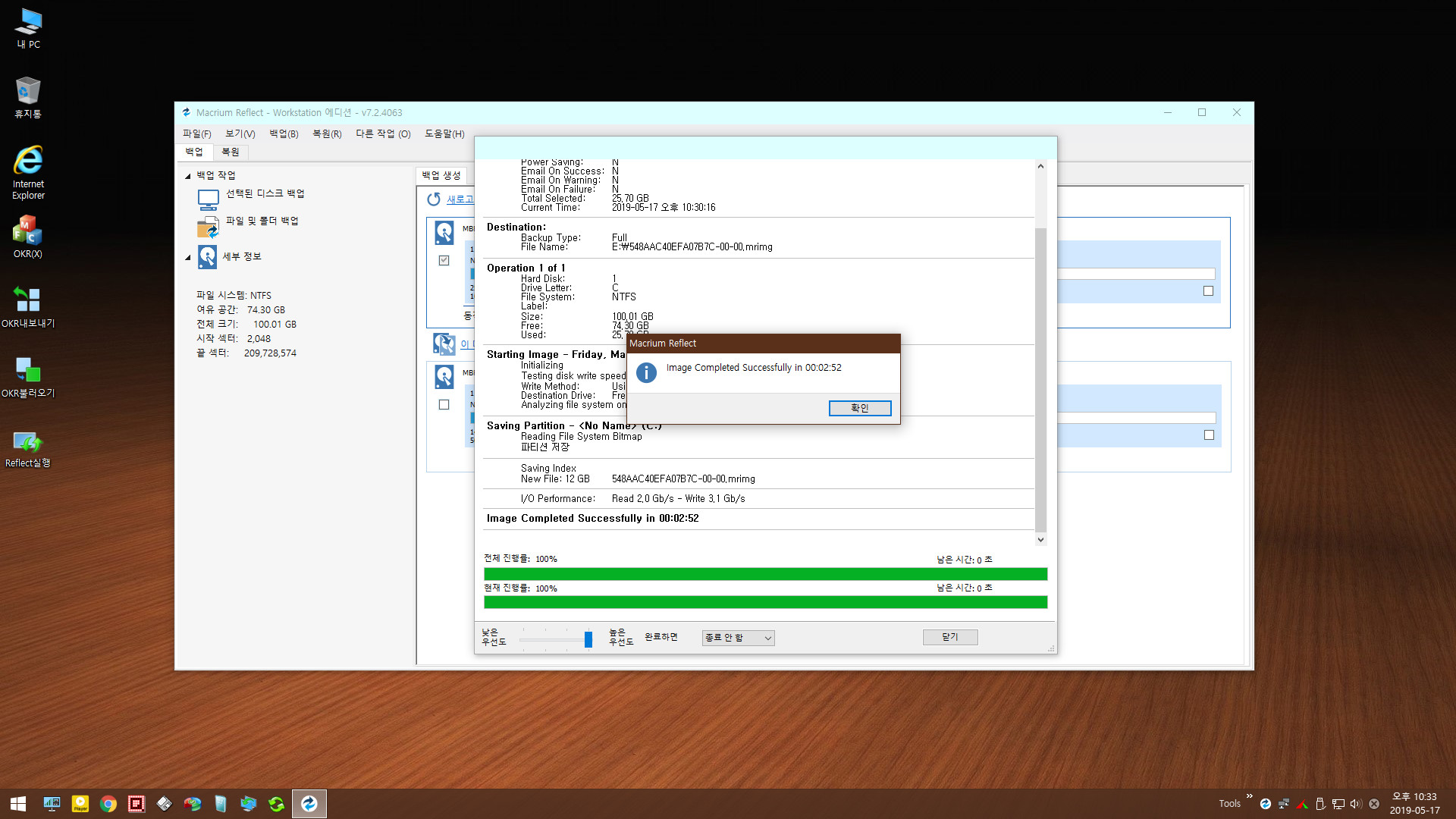Click the priority slider handle

[588, 639]
